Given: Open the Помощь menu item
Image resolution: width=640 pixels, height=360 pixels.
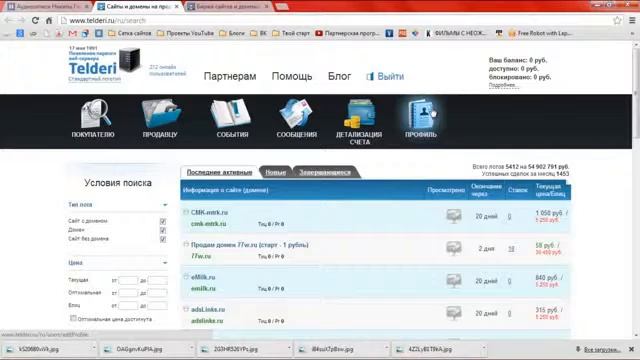Looking at the screenshot, I should [x=292, y=76].
